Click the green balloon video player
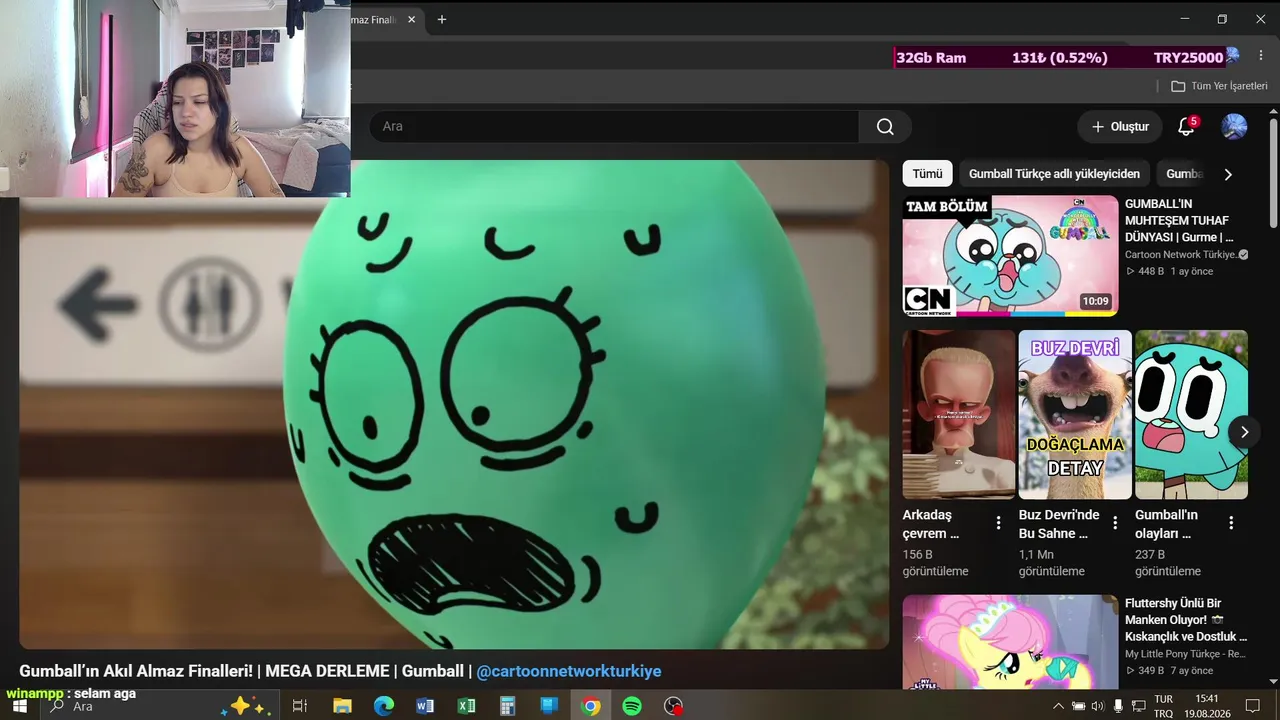Image resolution: width=1280 pixels, height=720 pixels. point(454,405)
